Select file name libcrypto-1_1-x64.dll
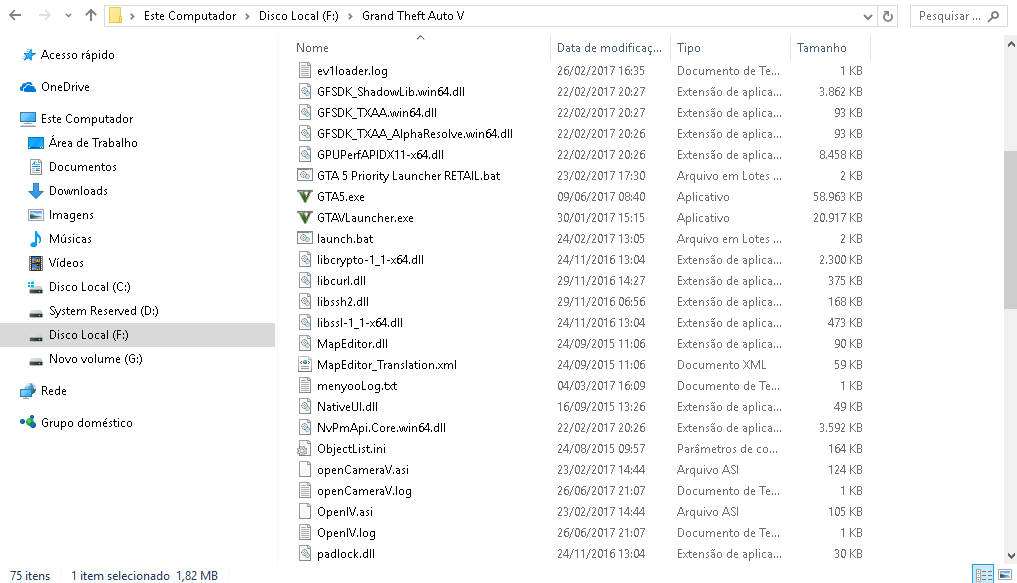Viewport: 1017px width, 583px height. (370, 259)
